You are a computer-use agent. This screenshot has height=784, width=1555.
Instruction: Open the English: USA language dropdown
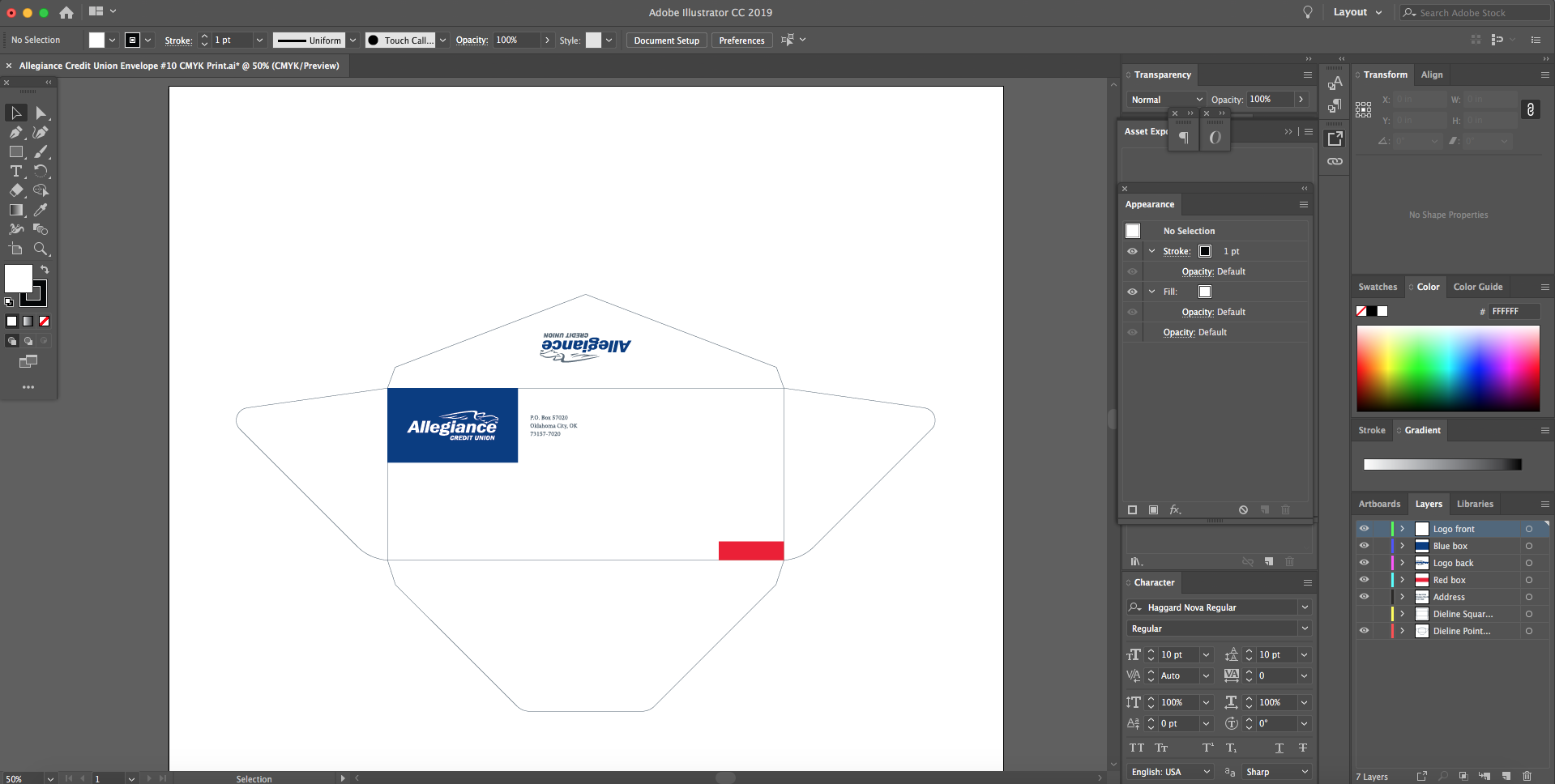click(1170, 772)
